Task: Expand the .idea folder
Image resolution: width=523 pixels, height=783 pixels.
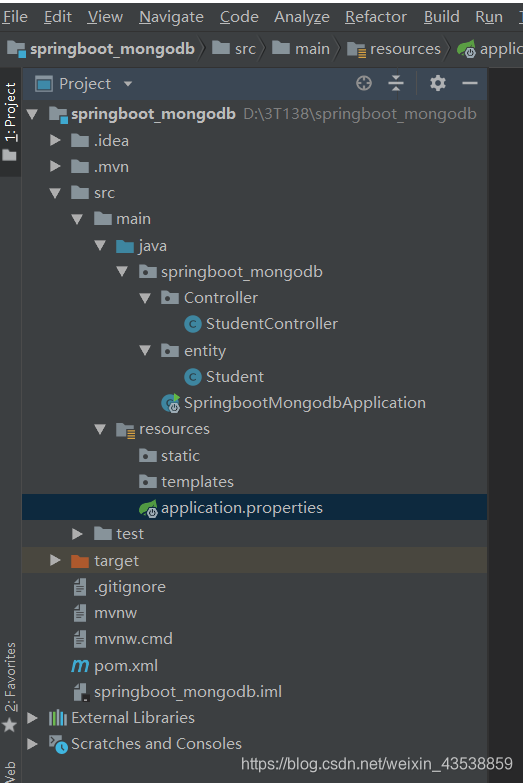Action: coord(55,141)
